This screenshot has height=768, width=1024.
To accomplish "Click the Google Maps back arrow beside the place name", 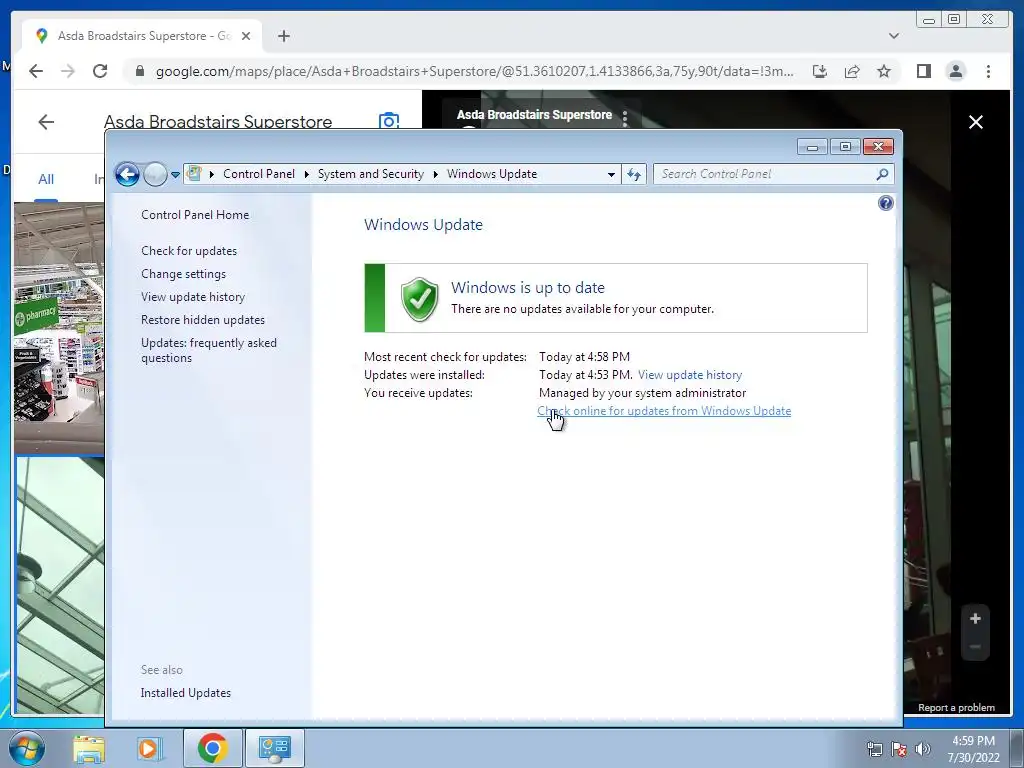I will click(x=46, y=121).
